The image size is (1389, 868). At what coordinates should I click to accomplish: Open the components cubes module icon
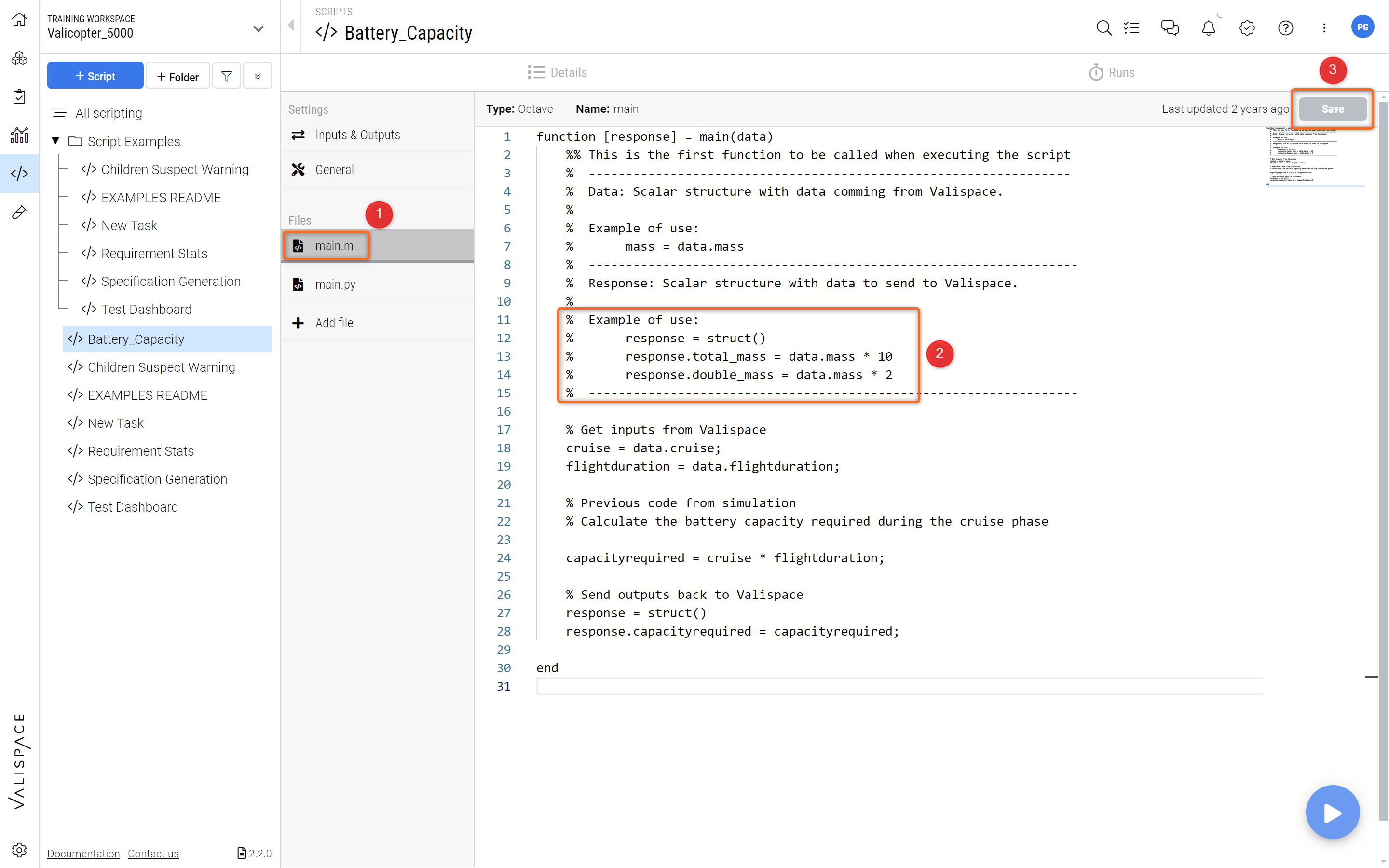pos(19,58)
